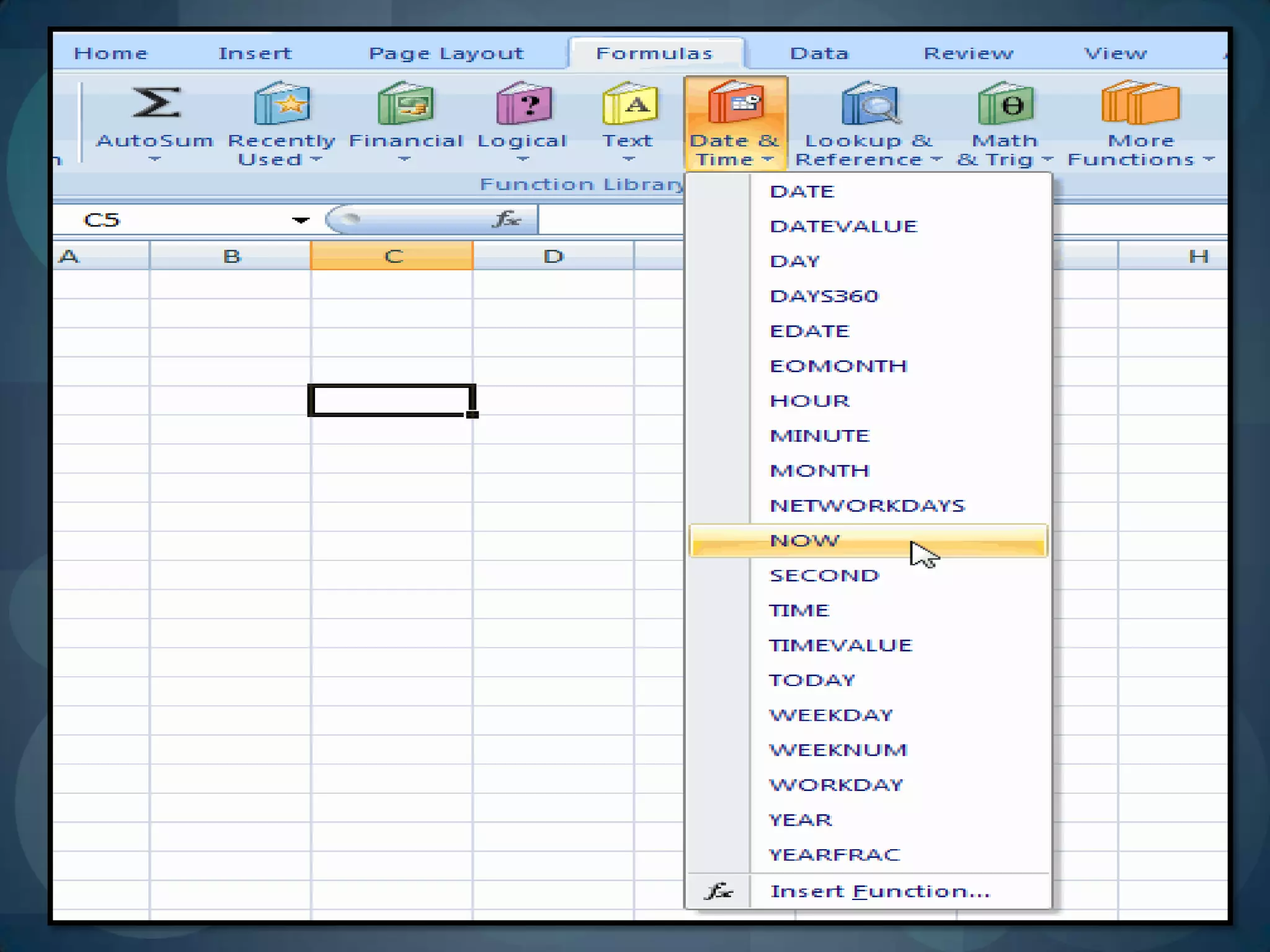Switch to the Page Layout tab
The image size is (1270, 952).
coord(446,53)
